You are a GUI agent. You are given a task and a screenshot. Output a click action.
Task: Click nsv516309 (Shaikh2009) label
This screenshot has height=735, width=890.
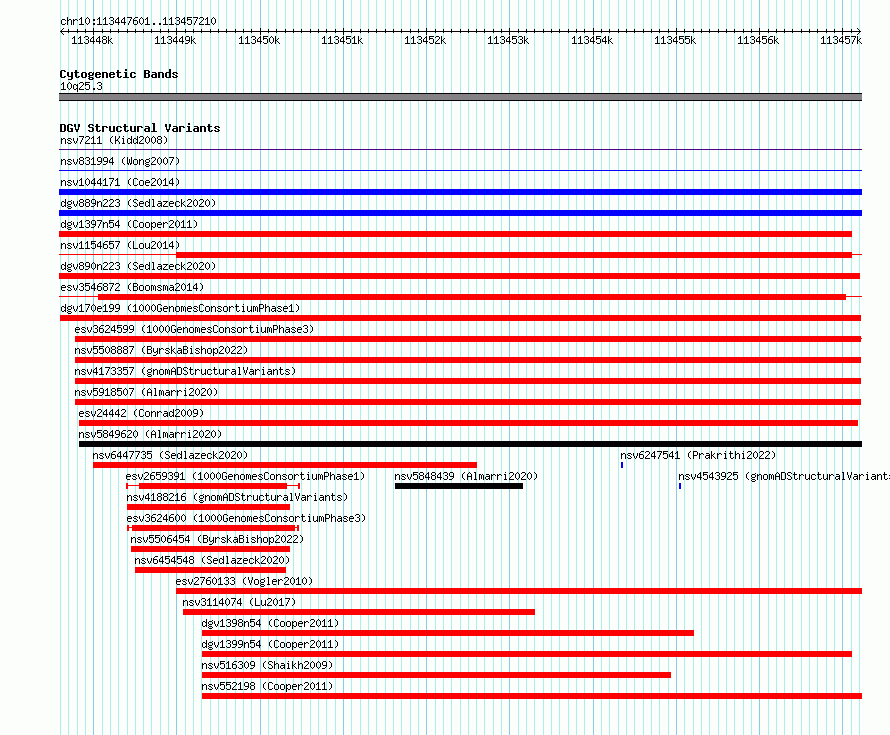point(267,665)
